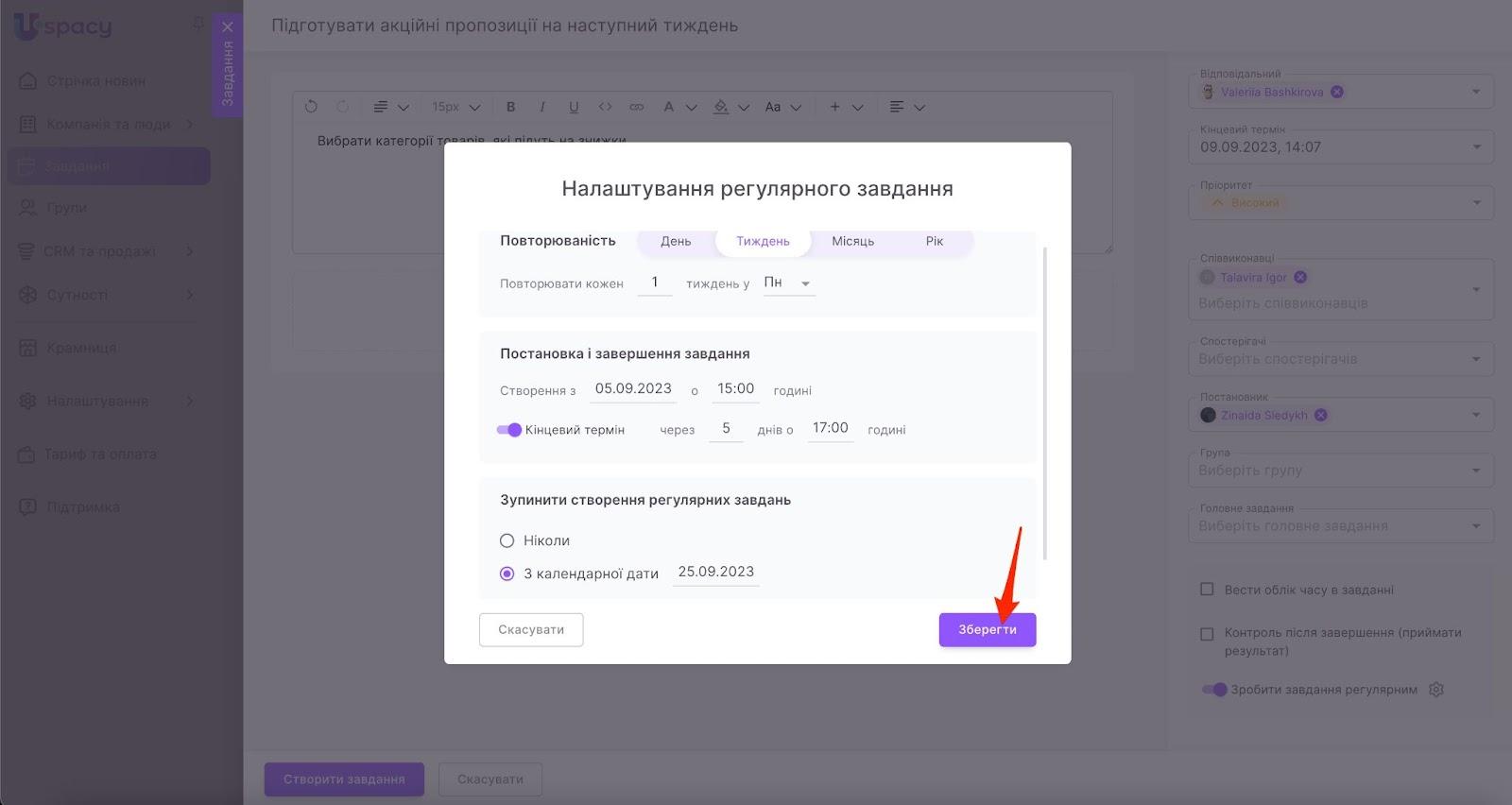Click the Тариф та оплата icon
1512x805 pixels.
27,454
